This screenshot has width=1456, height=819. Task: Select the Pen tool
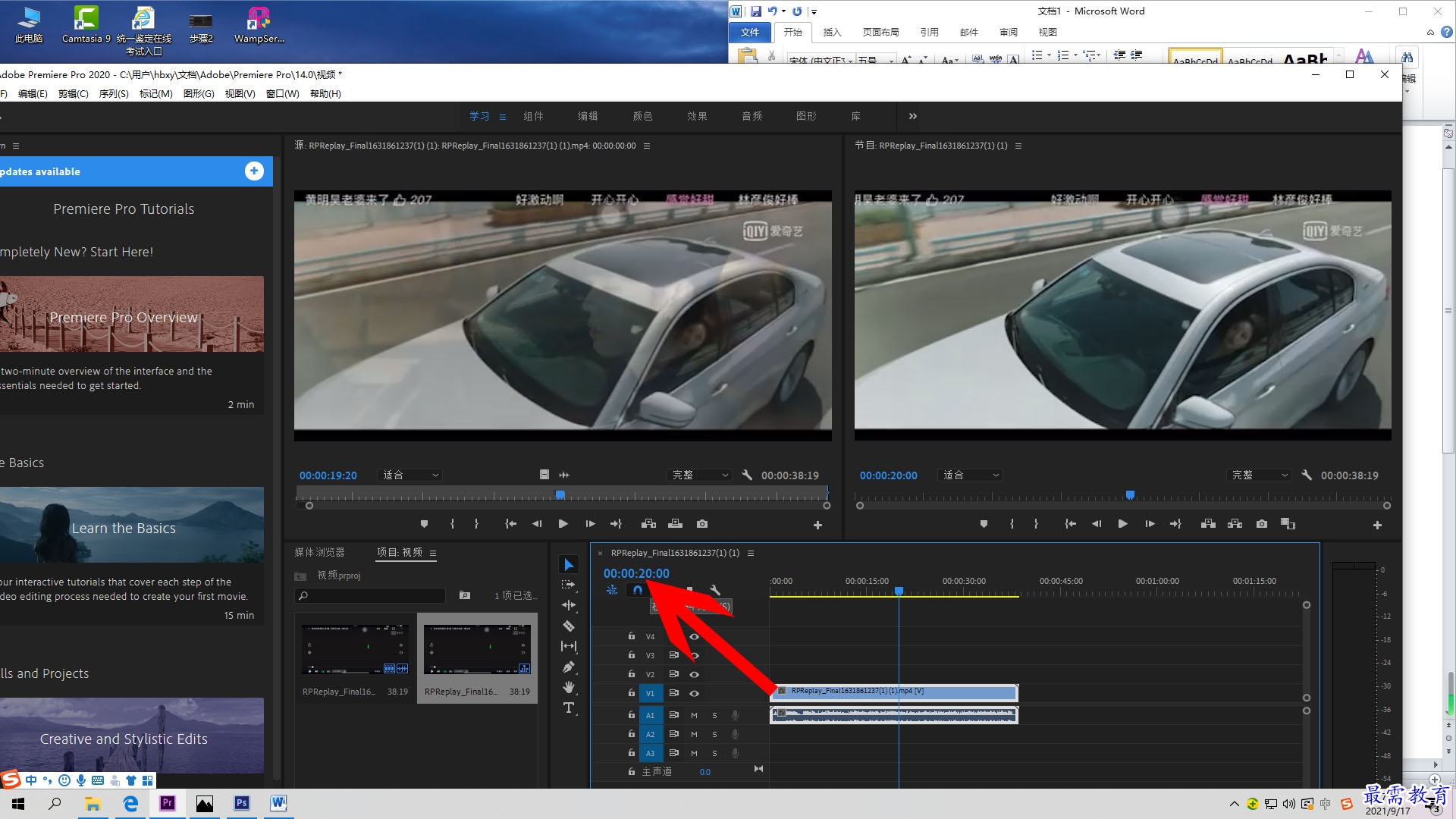569,667
